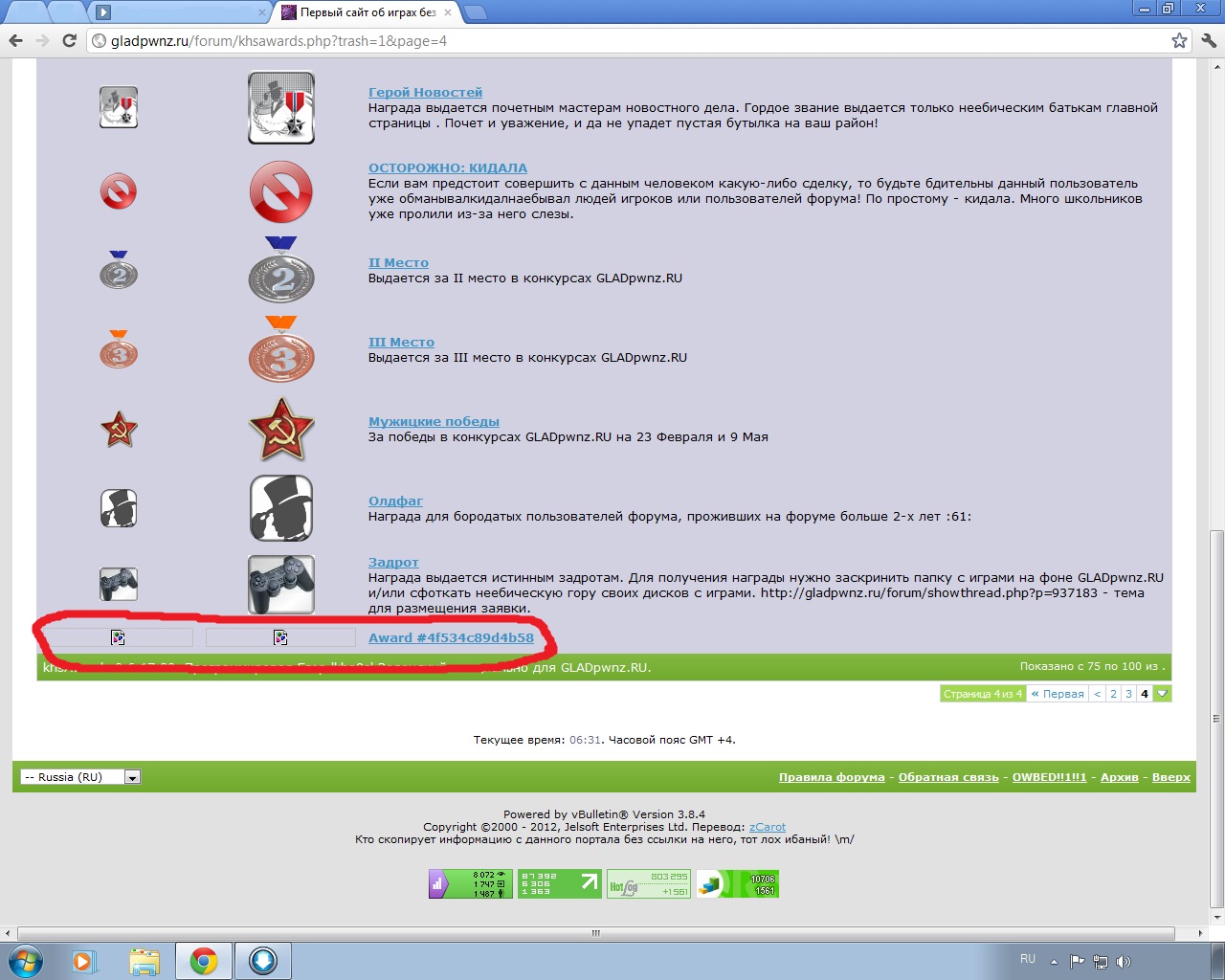
Task: Click the large bronze III Место medal
Action: pyautogui.click(x=281, y=349)
